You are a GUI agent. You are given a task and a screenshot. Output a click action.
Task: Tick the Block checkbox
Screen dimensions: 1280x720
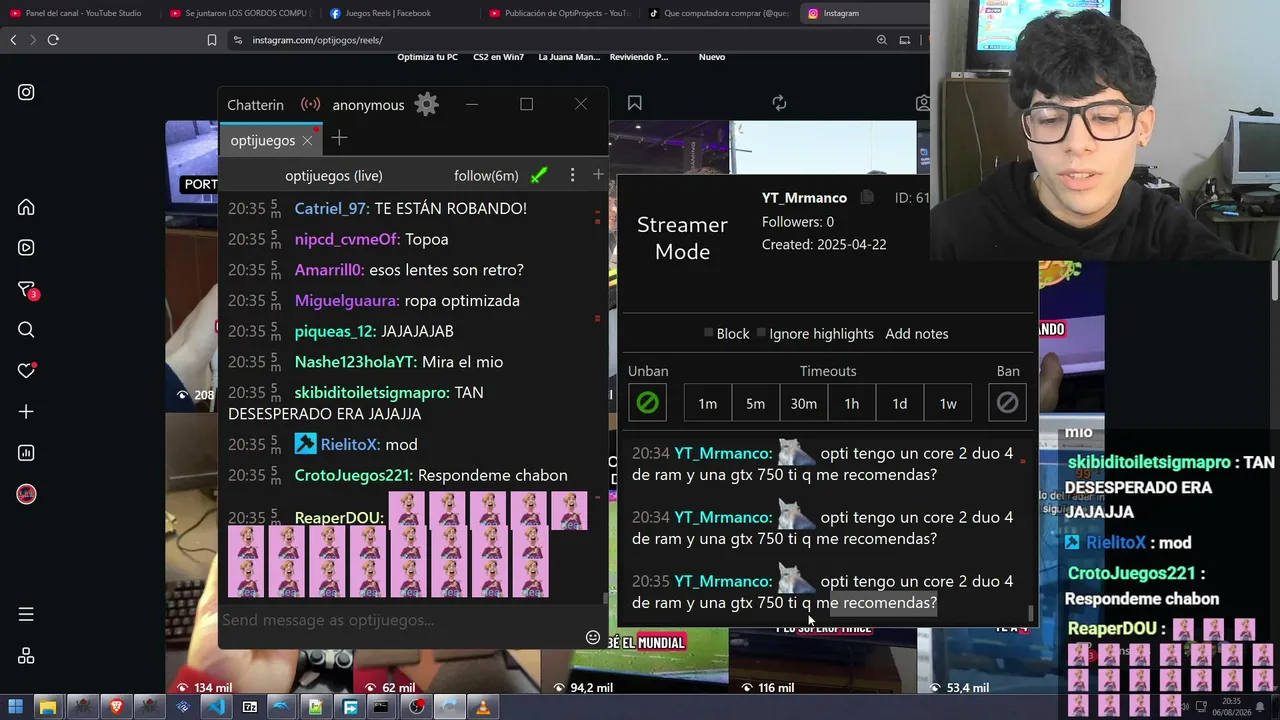[x=708, y=333]
